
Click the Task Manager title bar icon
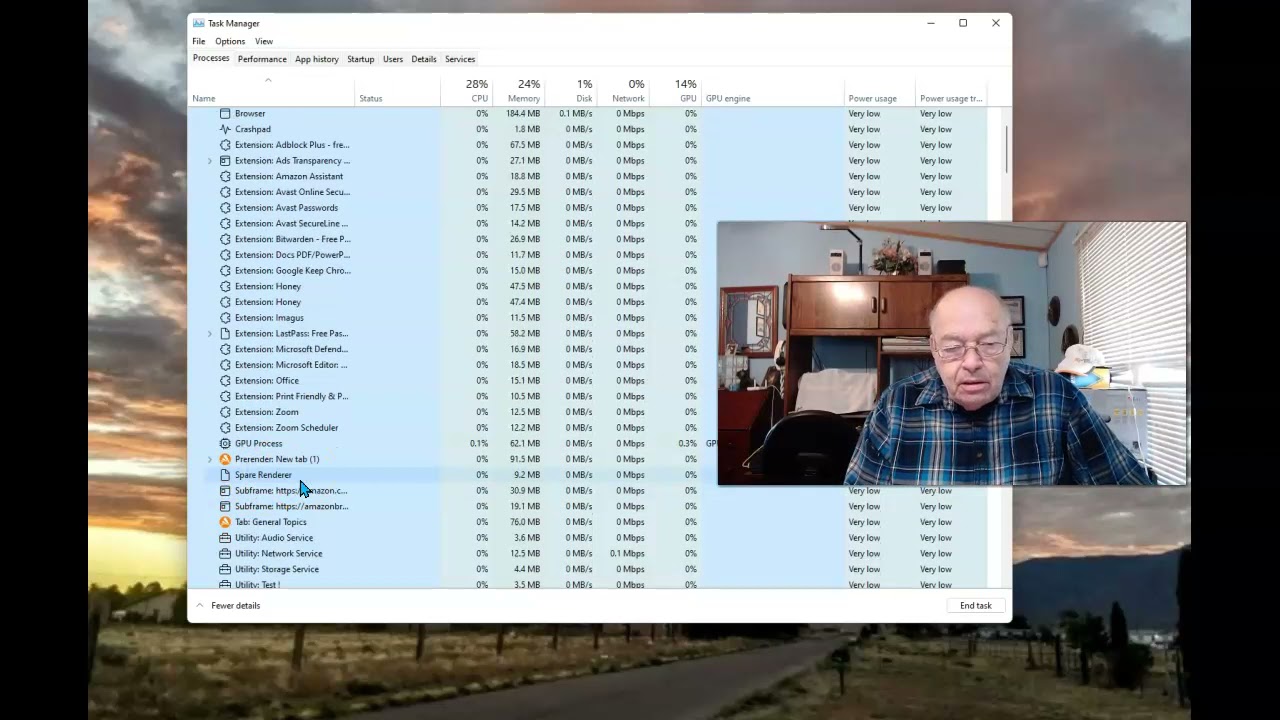point(199,23)
